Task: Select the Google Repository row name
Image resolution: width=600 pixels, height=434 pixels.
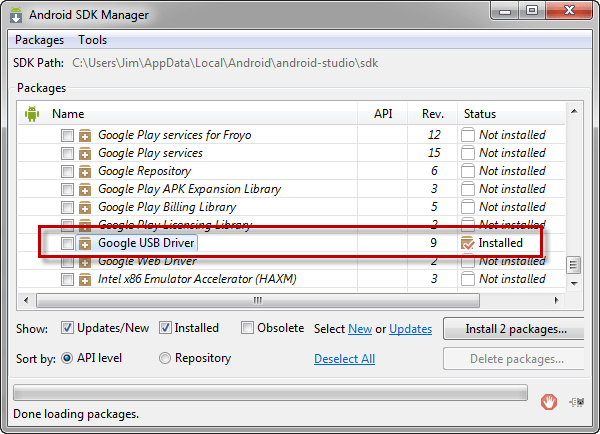Action: (145, 171)
